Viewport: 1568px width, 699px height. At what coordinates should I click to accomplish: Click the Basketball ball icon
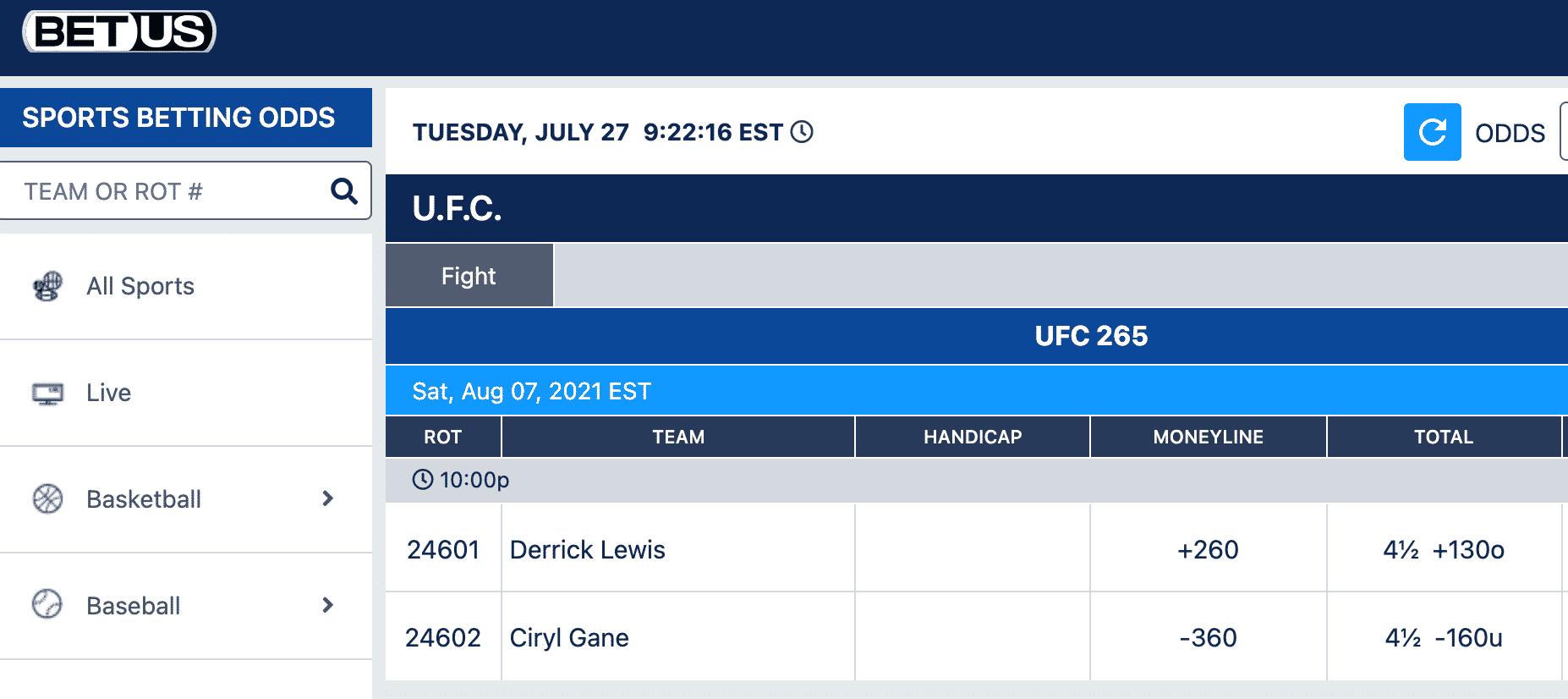tap(47, 499)
